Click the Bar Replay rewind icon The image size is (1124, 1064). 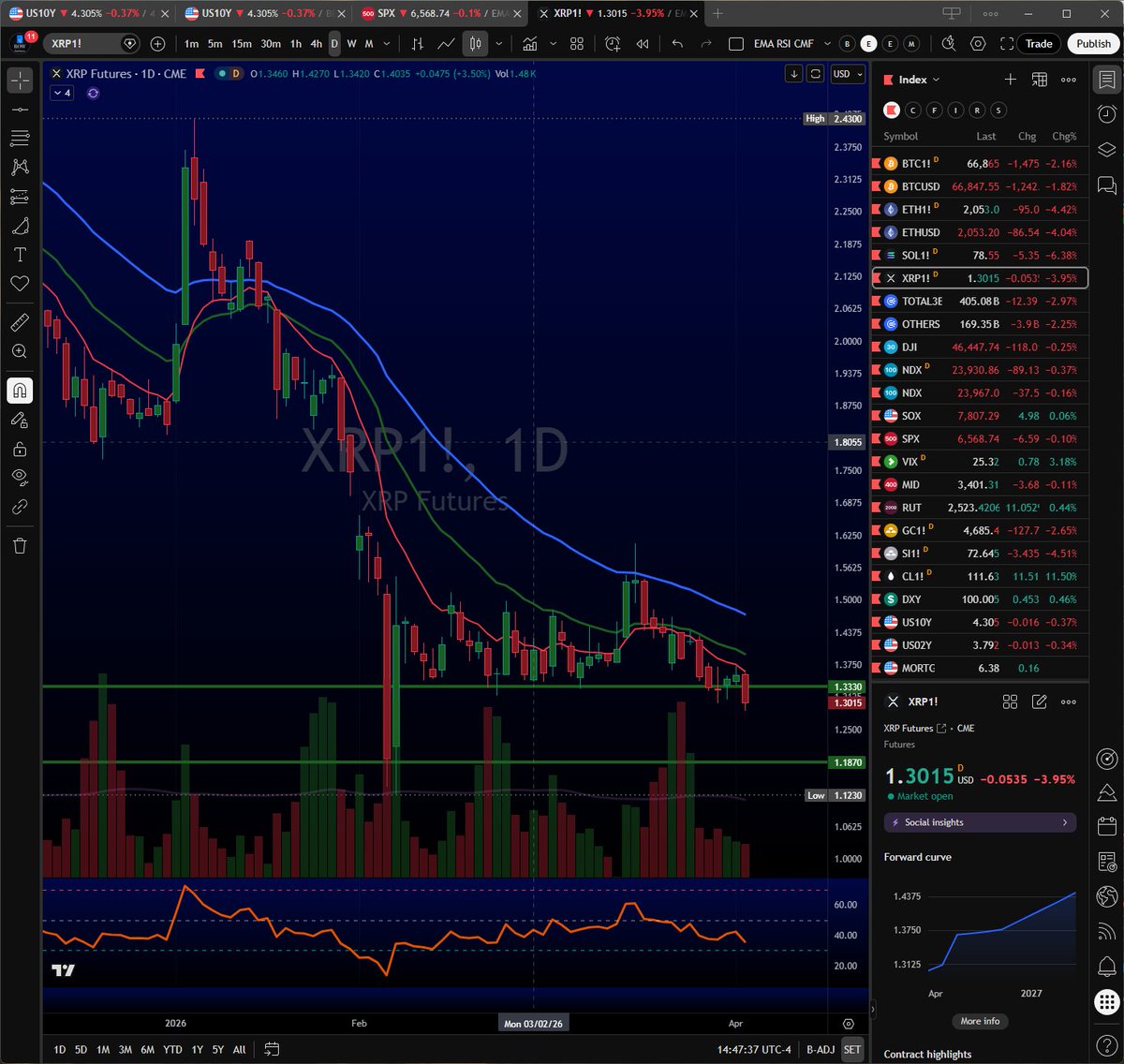coord(643,44)
